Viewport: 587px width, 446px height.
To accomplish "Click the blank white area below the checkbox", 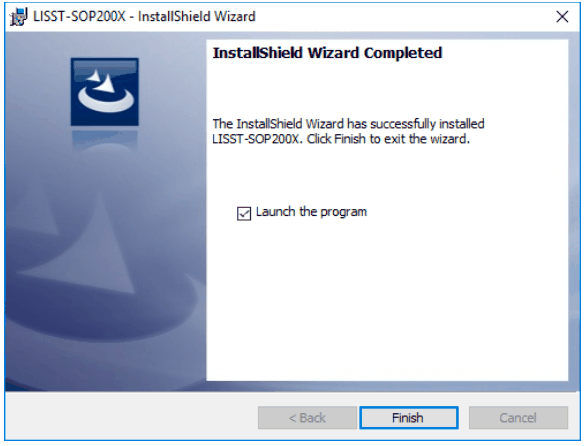I will pyautogui.click(x=387, y=300).
